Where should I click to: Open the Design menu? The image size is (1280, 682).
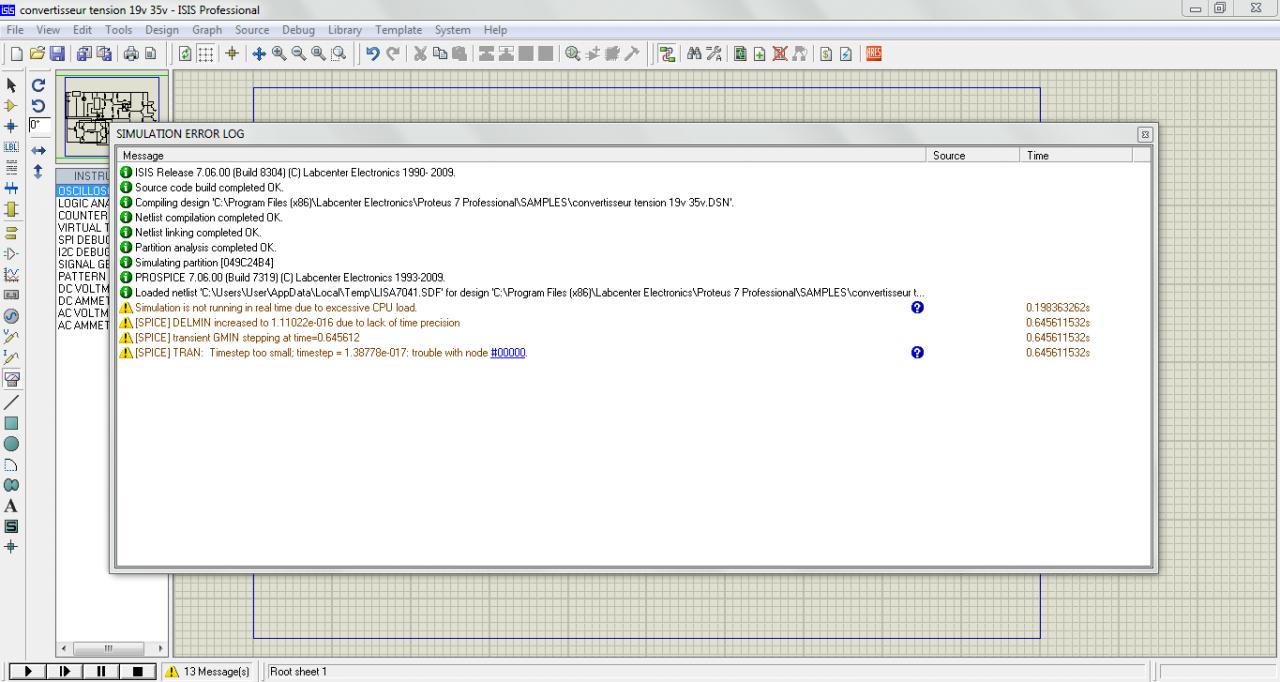pyautogui.click(x=161, y=30)
